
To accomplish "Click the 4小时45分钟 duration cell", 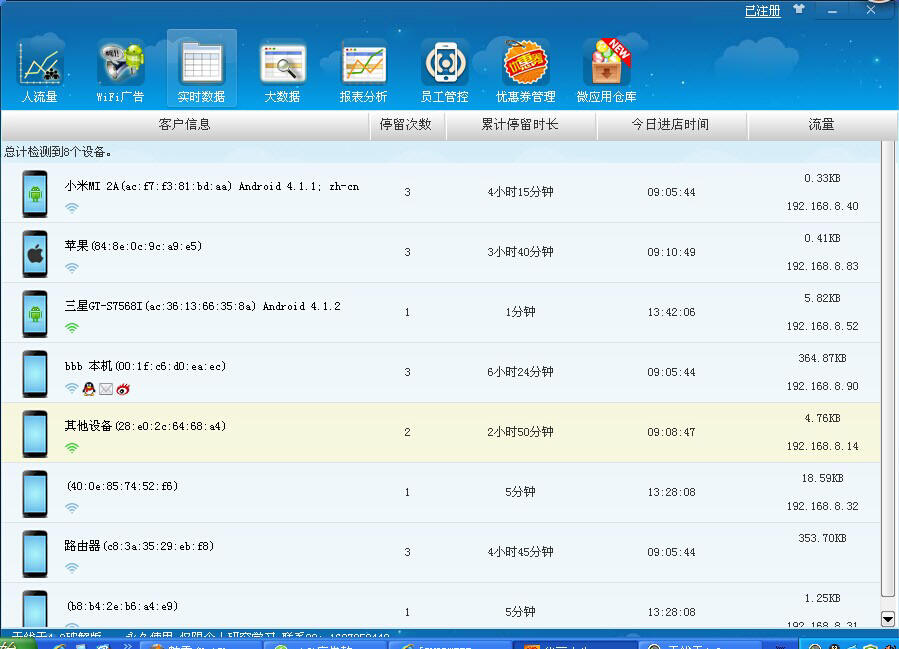I will coord(521,552).
